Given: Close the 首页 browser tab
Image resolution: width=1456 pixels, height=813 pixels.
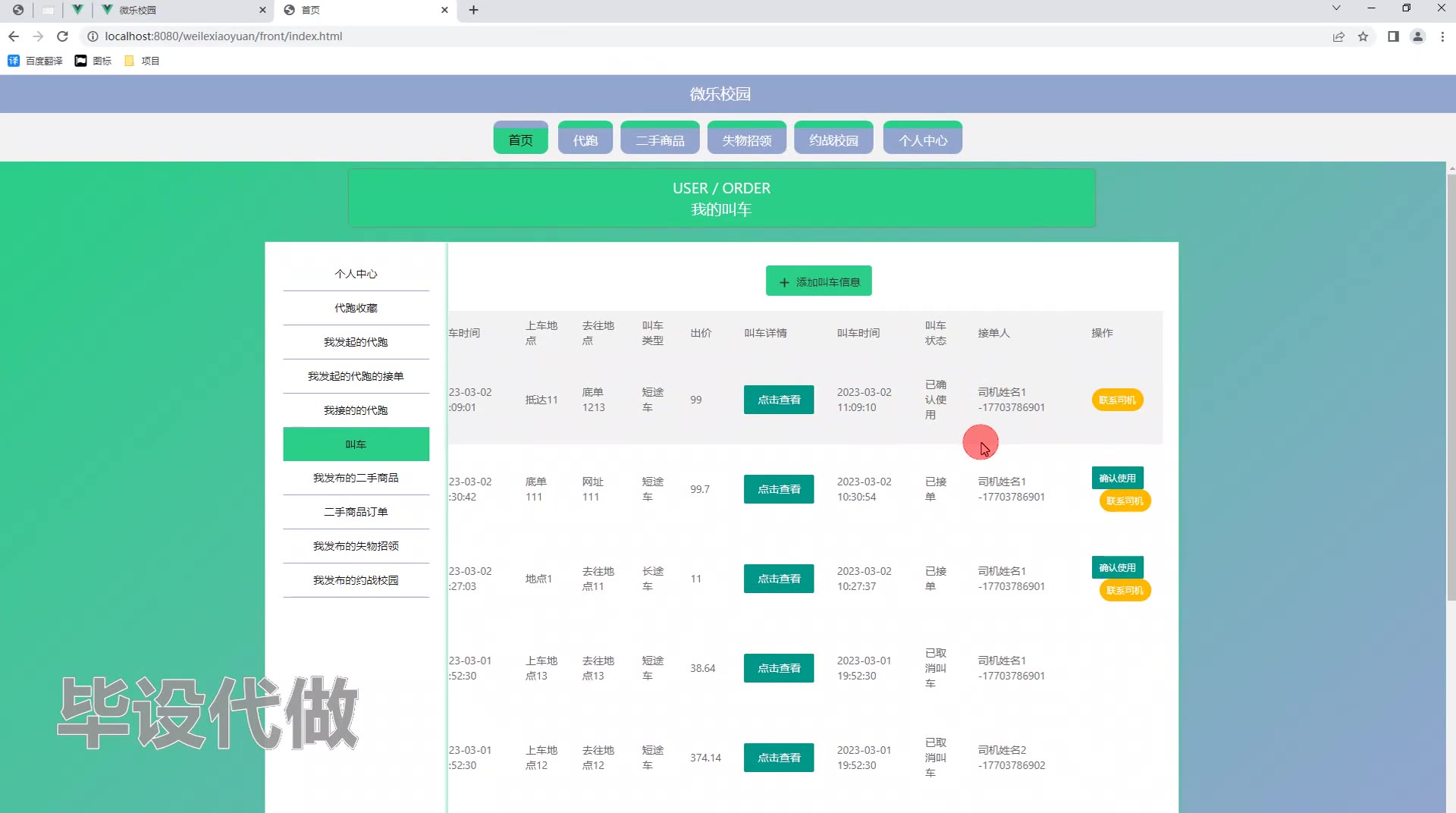Looking at the screenshot, I should click(x=444, y=10).
